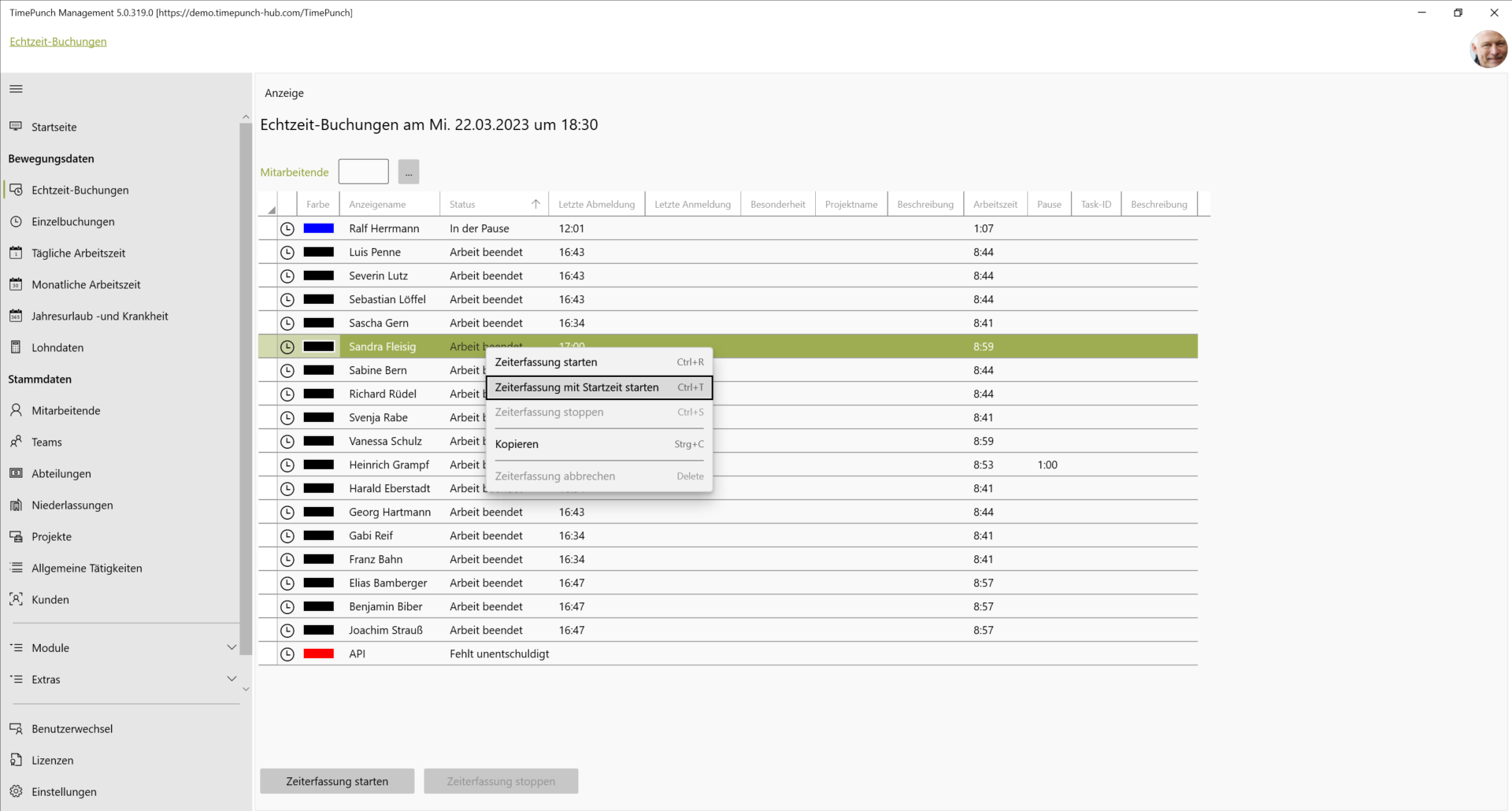This screenshot has width=1512, height=811.
Task: Click the ellipsis button next to Mitarbeitende
Action: tap(409, 172)
